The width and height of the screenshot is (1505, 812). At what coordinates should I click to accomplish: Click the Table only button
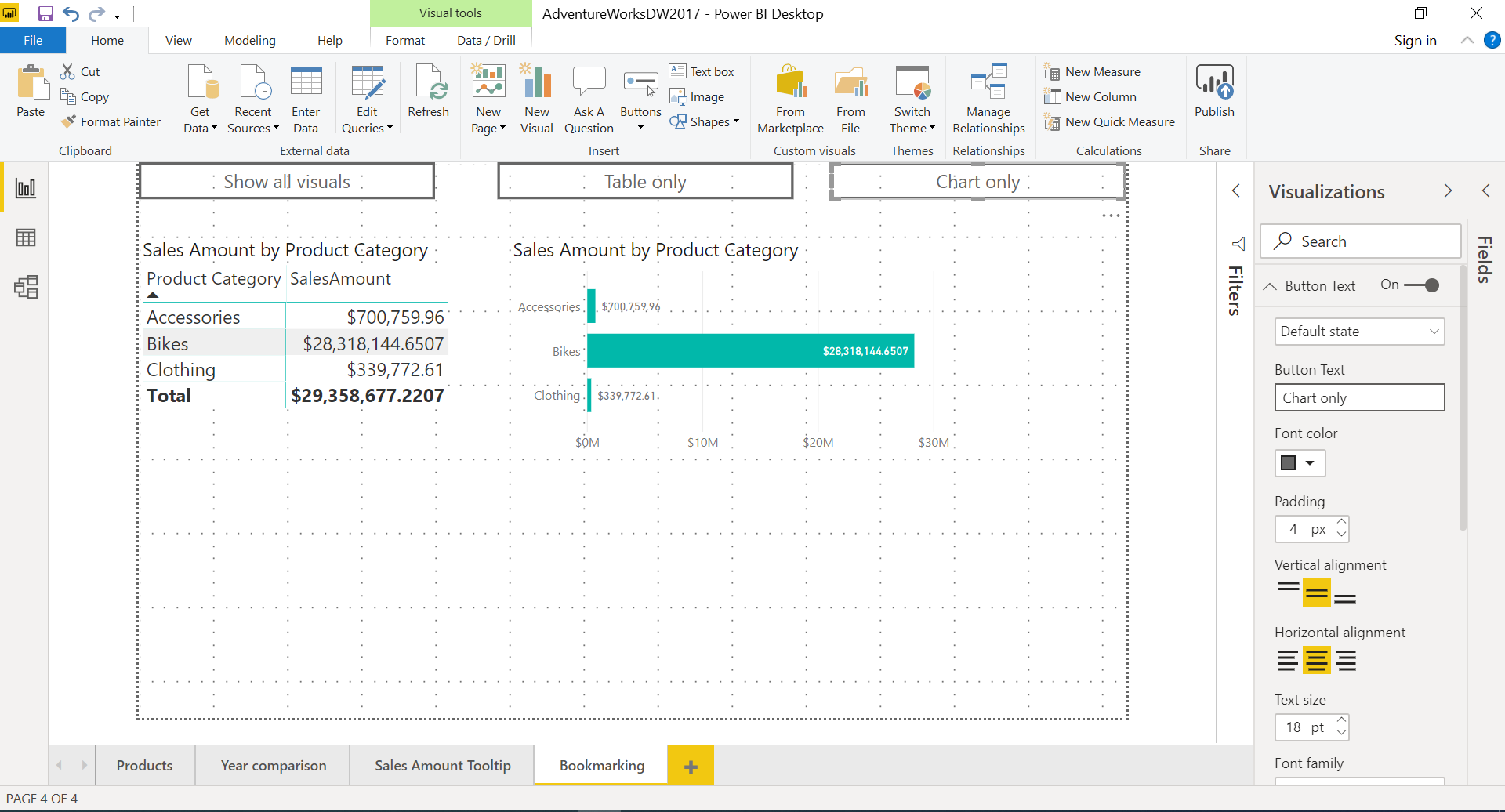click(x=645, y=182)
